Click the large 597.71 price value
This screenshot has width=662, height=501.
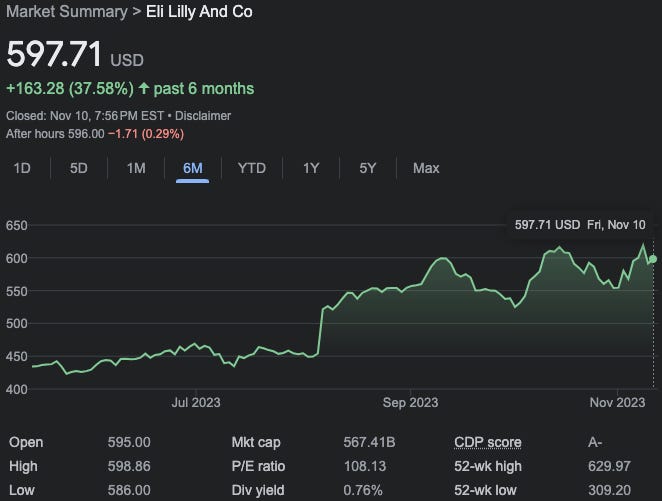pyautogui.click(x=54, y=54)
